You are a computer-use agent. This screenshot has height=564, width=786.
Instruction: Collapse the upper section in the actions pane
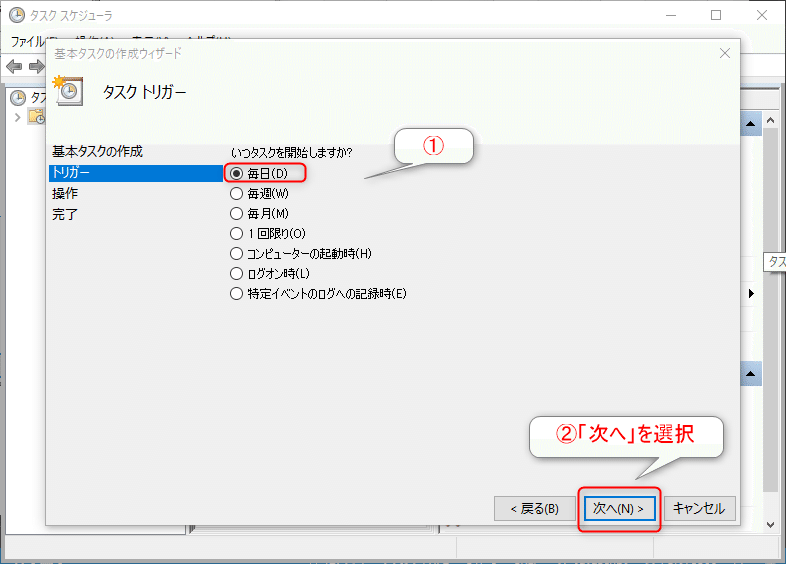tap(750, 124)
